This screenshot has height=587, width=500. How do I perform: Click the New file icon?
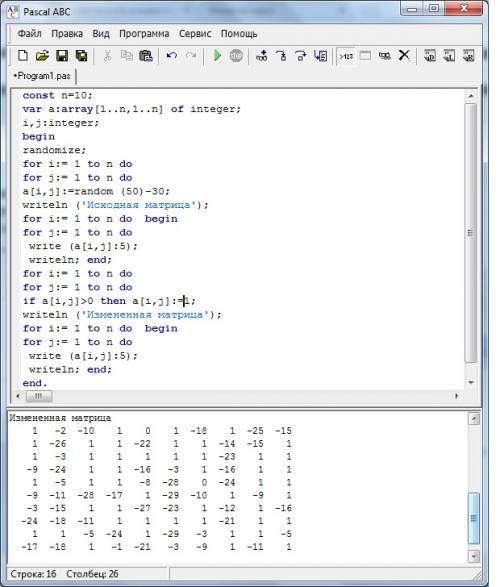click(x=23, y=56)
